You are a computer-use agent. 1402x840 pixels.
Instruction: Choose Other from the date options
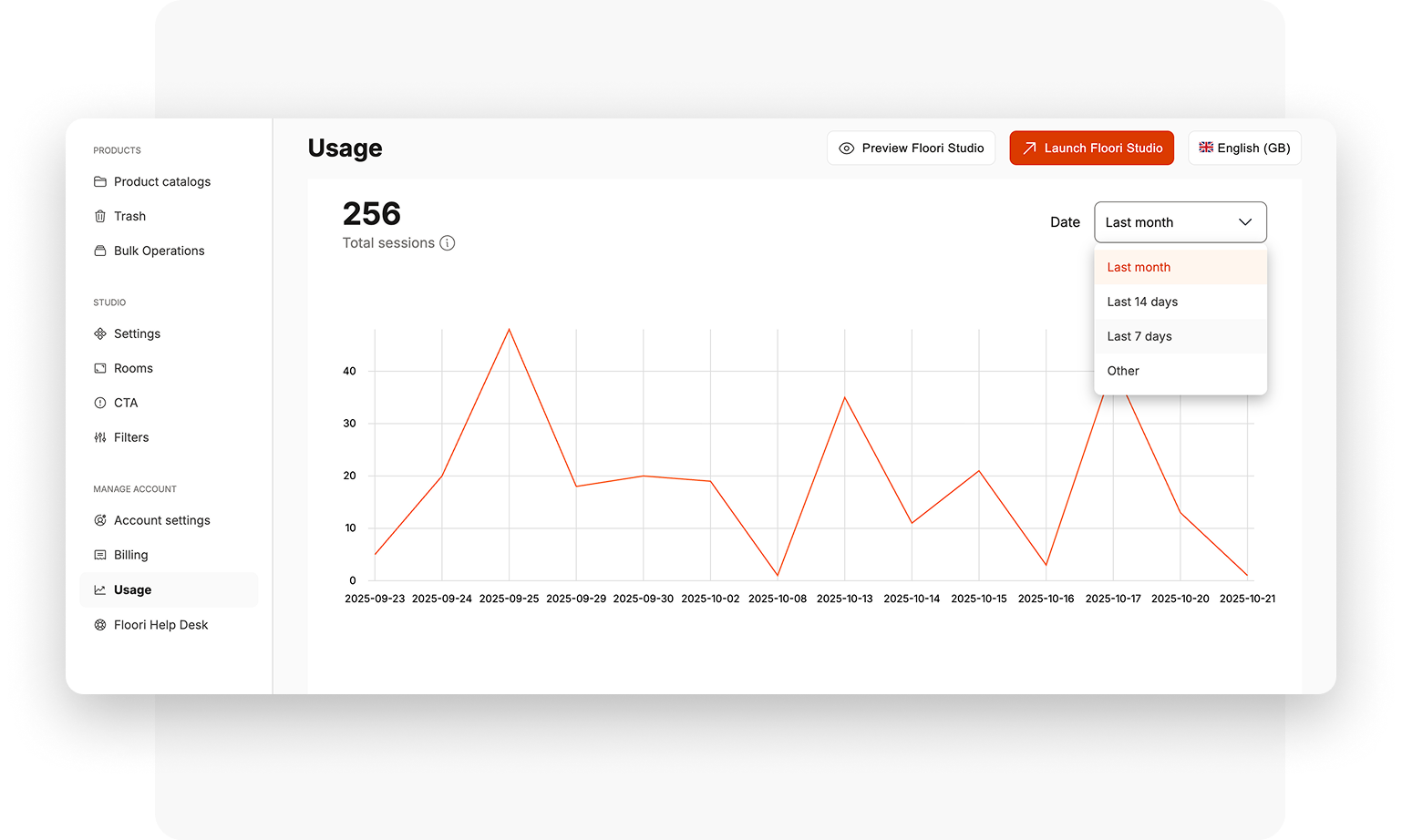point(1123,371)
